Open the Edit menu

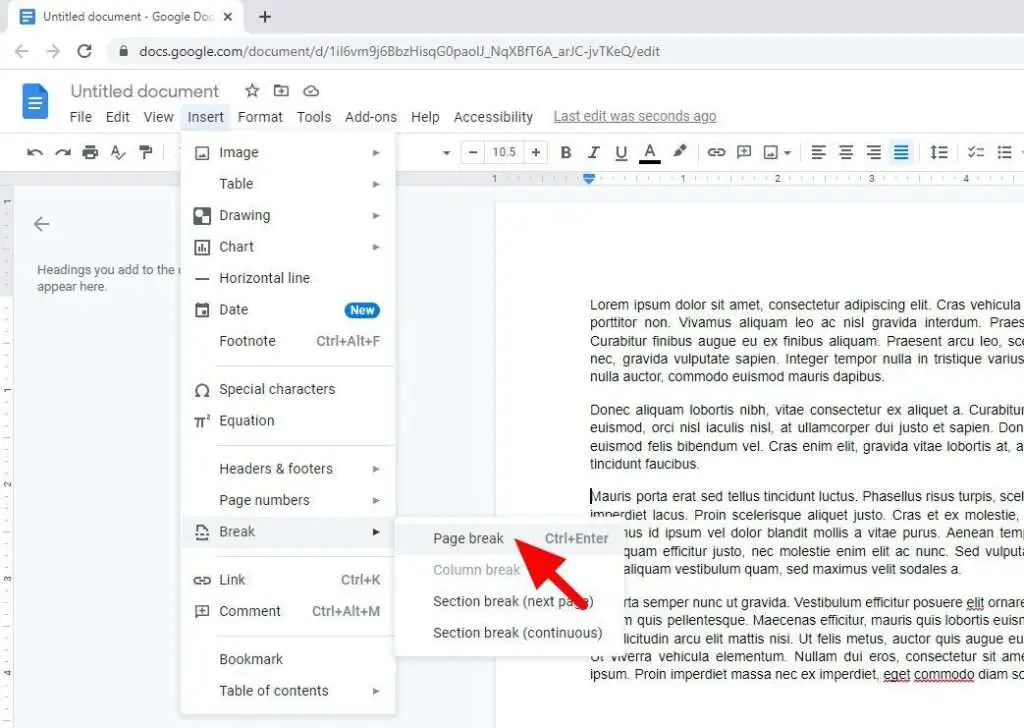coord(118,117)
